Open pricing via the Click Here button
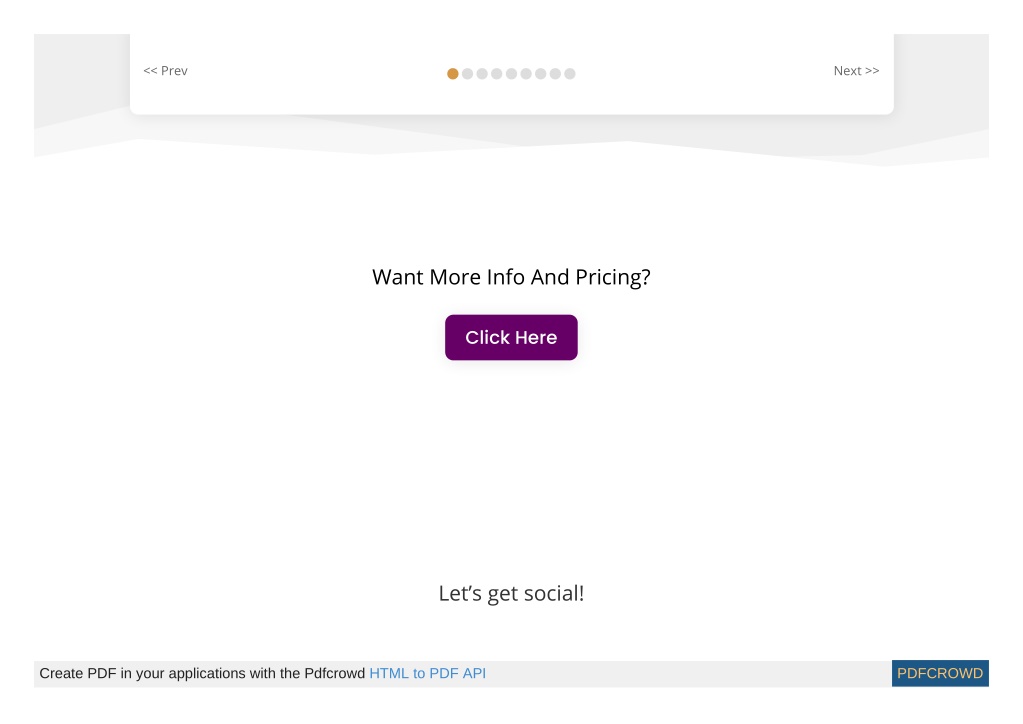Viewport: 1023px width, 724px height. 511,337
